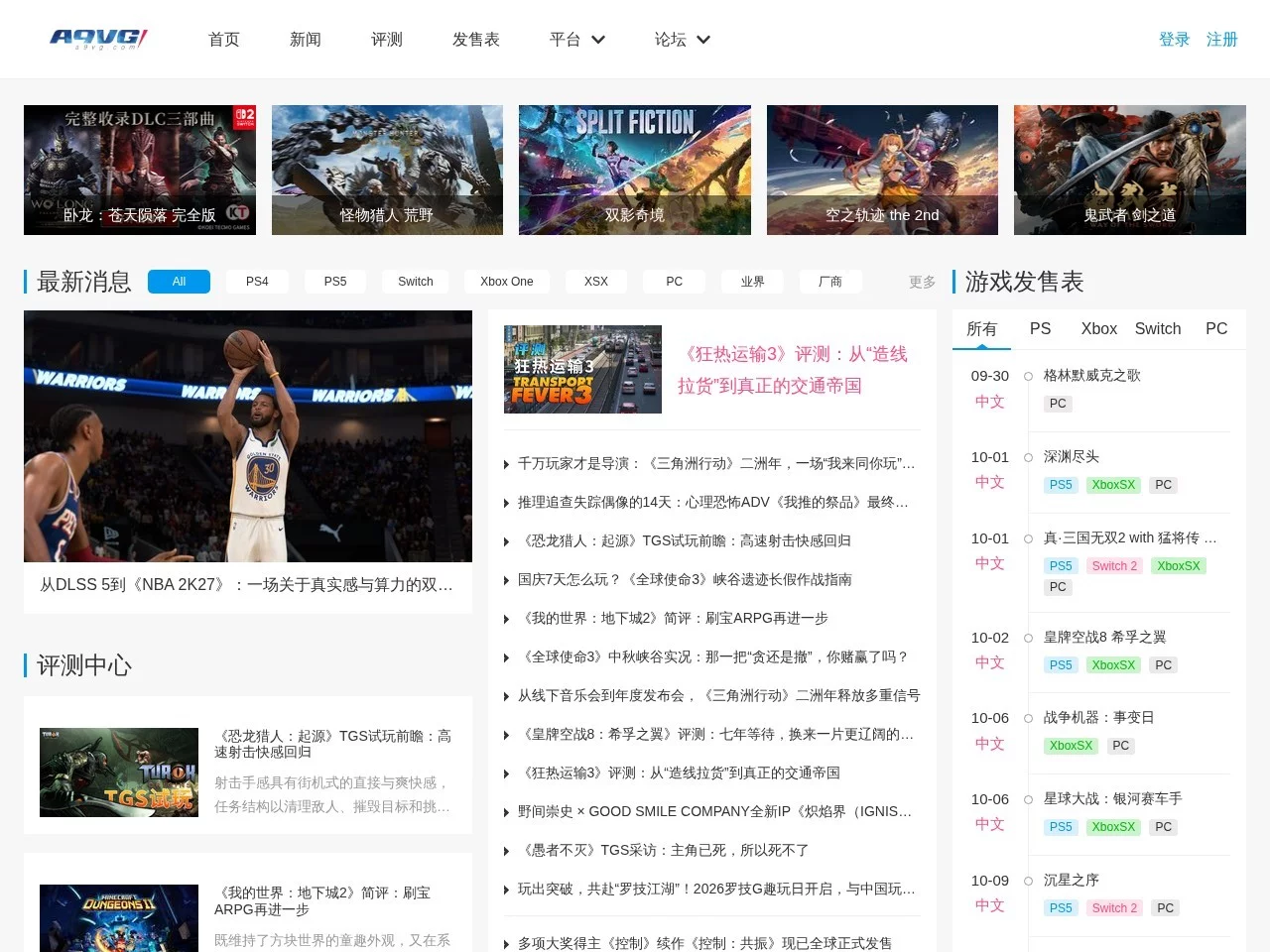1270x952 pixels.
Task: Open the 双影奇境 Split Fiction banner
Action: 635,170
